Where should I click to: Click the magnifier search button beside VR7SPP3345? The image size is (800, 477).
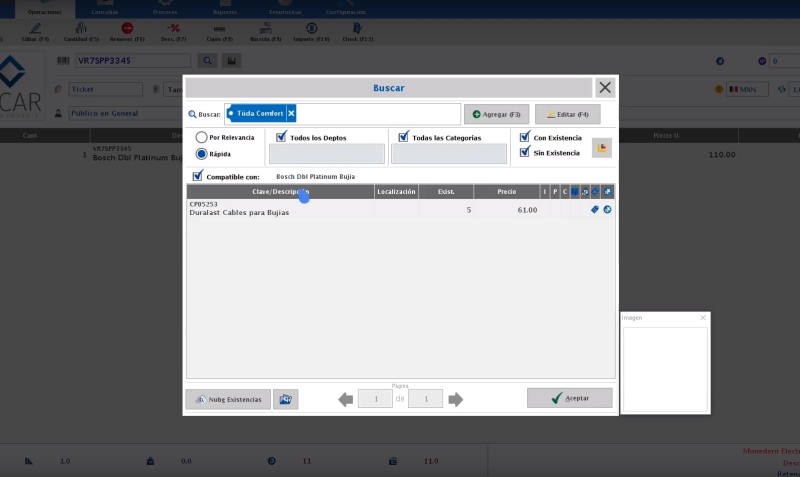click(x=207, y=61)
